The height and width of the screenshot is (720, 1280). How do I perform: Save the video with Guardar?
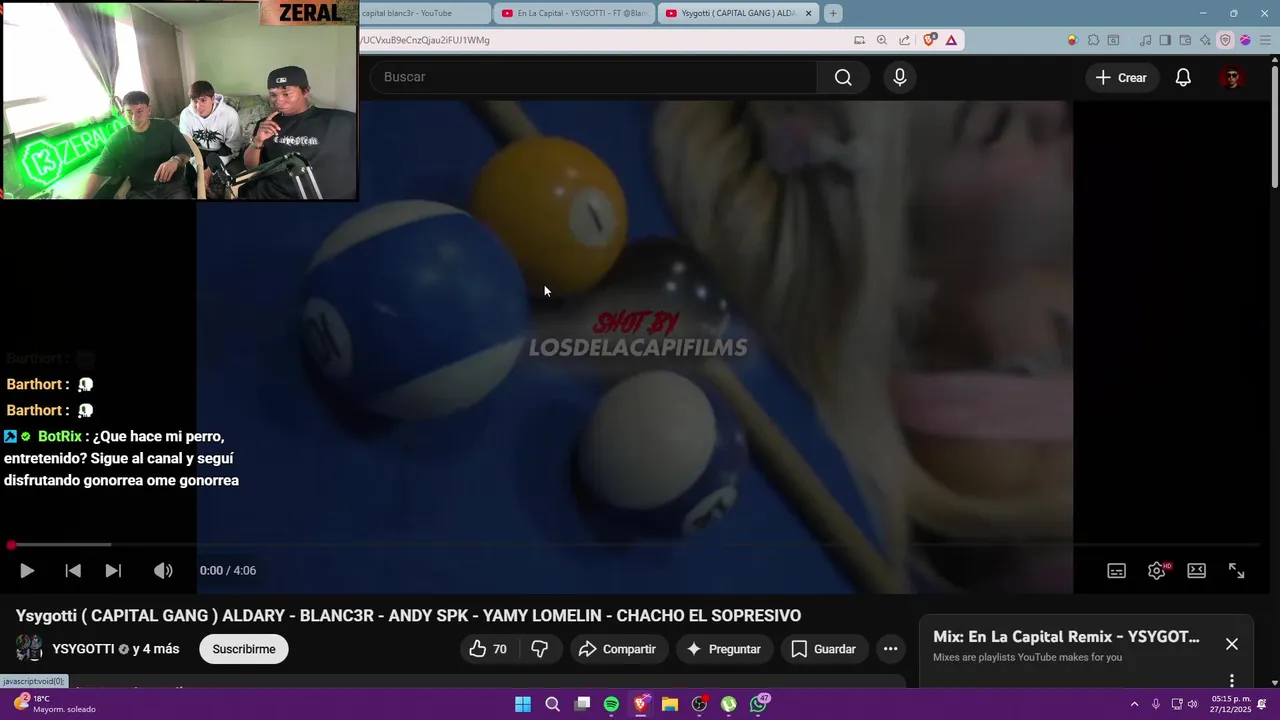824,649
